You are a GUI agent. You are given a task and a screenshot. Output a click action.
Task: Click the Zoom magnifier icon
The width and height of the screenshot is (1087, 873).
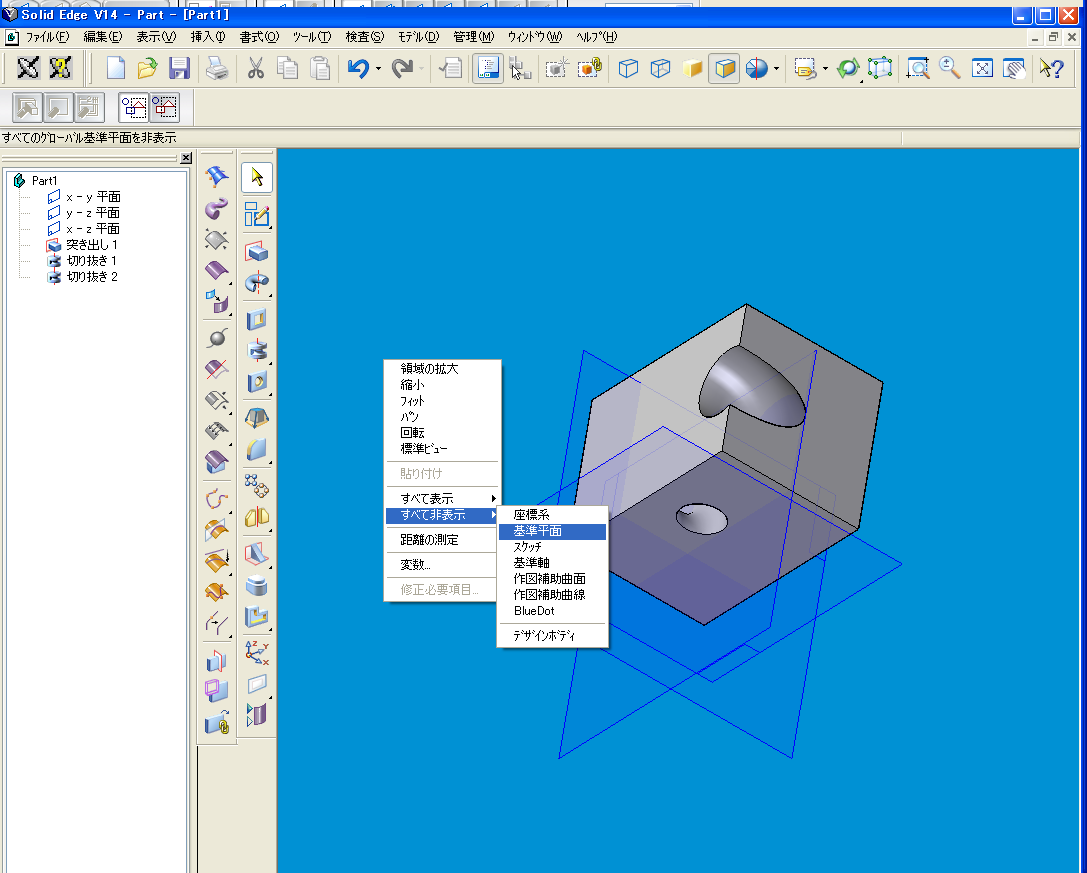(x=950, y=68)
